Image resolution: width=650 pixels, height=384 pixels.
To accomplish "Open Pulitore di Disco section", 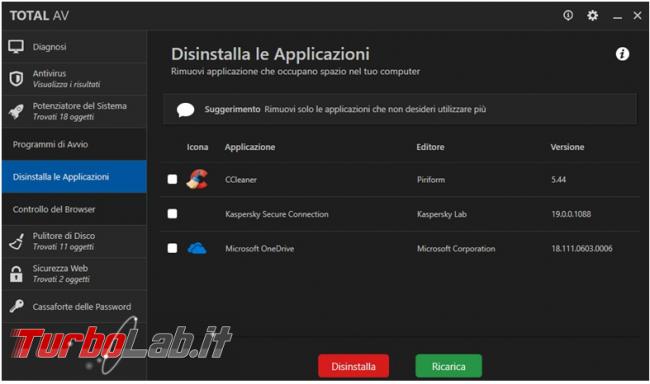I will click(x=74, y=241).
